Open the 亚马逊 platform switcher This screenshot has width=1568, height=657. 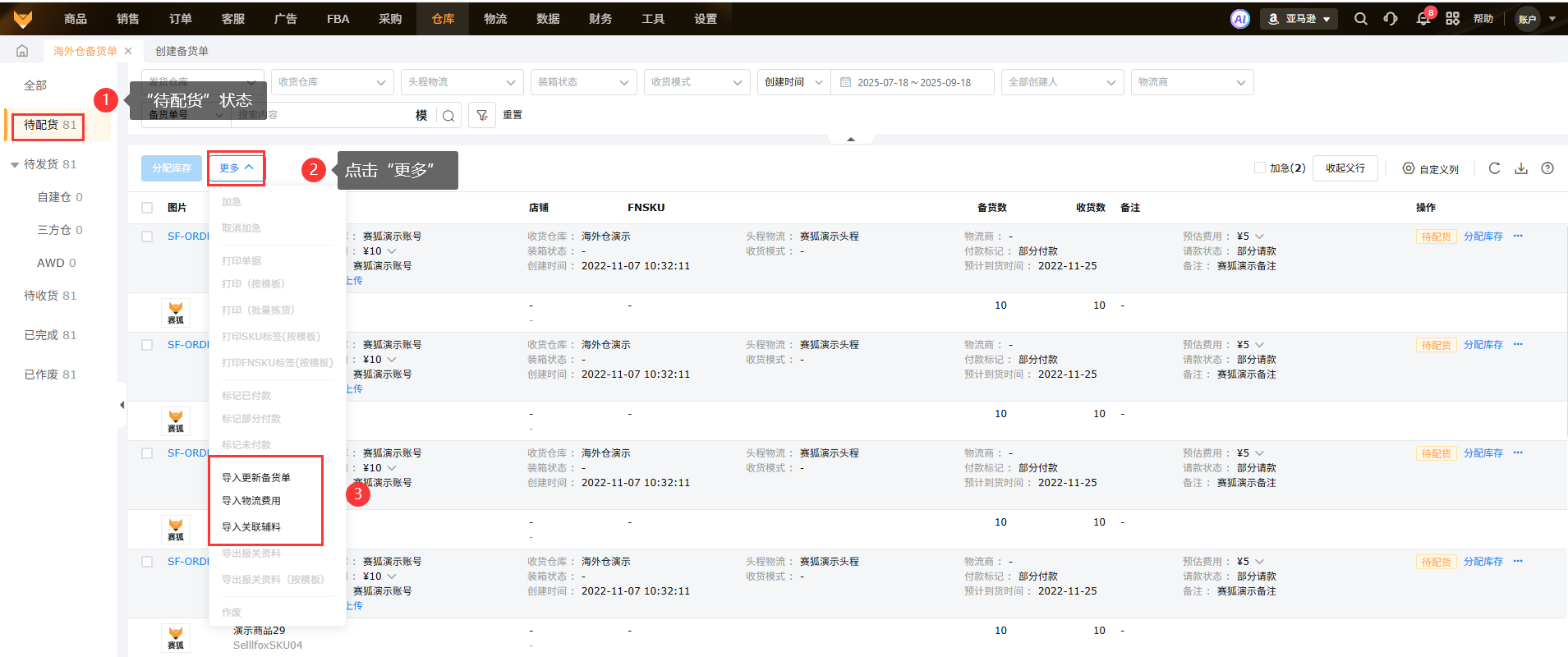[1299, 19]
